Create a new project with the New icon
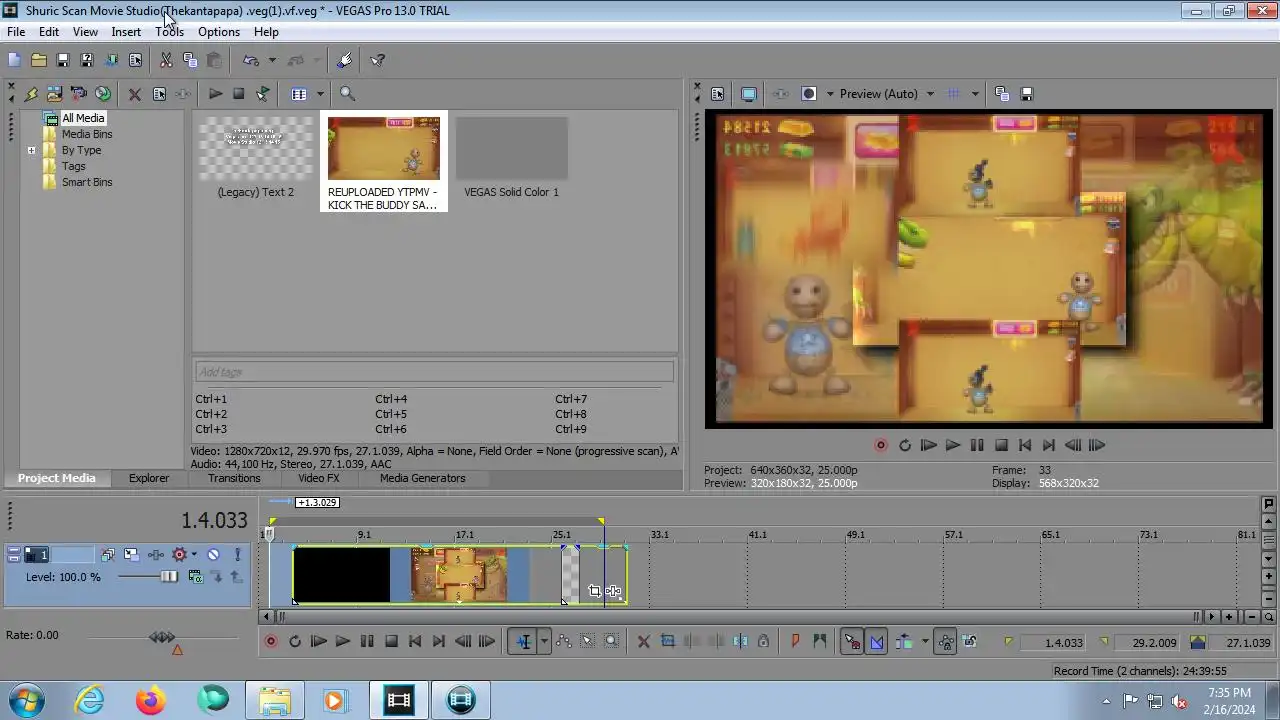The width and height of the screenshot is (1280, 720). tap(14, 60)
